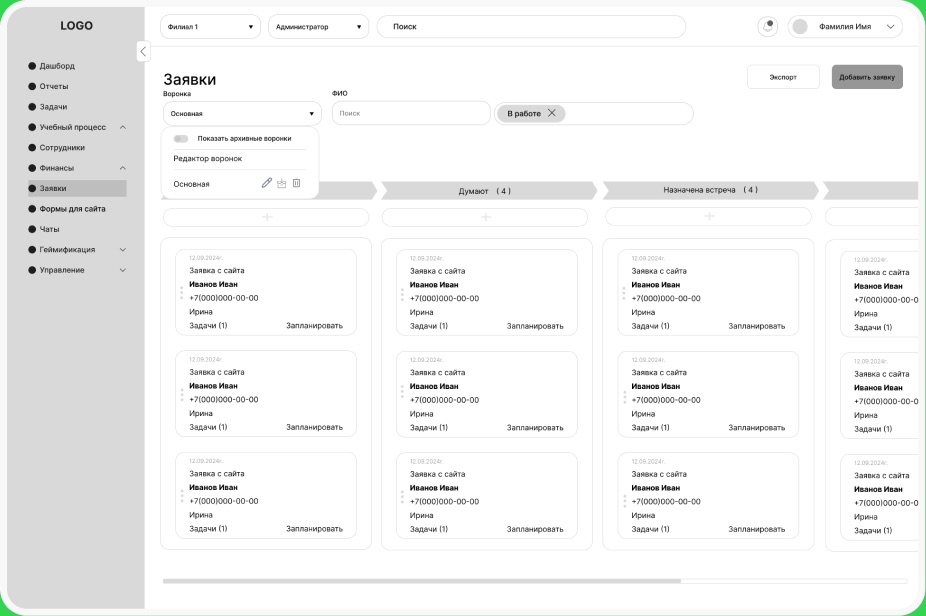
Task: Open the Администратор role dropdown
Action: point(318,27)
